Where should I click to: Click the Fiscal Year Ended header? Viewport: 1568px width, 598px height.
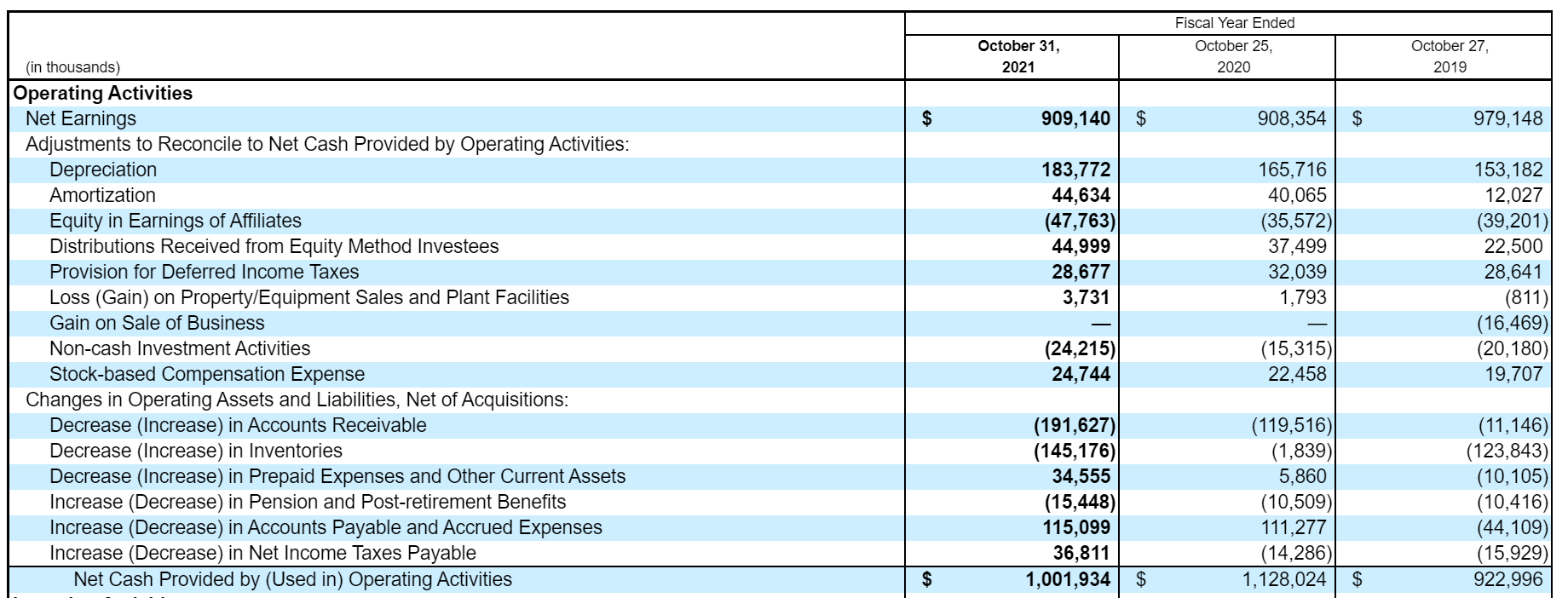(x=1234, y=23)
